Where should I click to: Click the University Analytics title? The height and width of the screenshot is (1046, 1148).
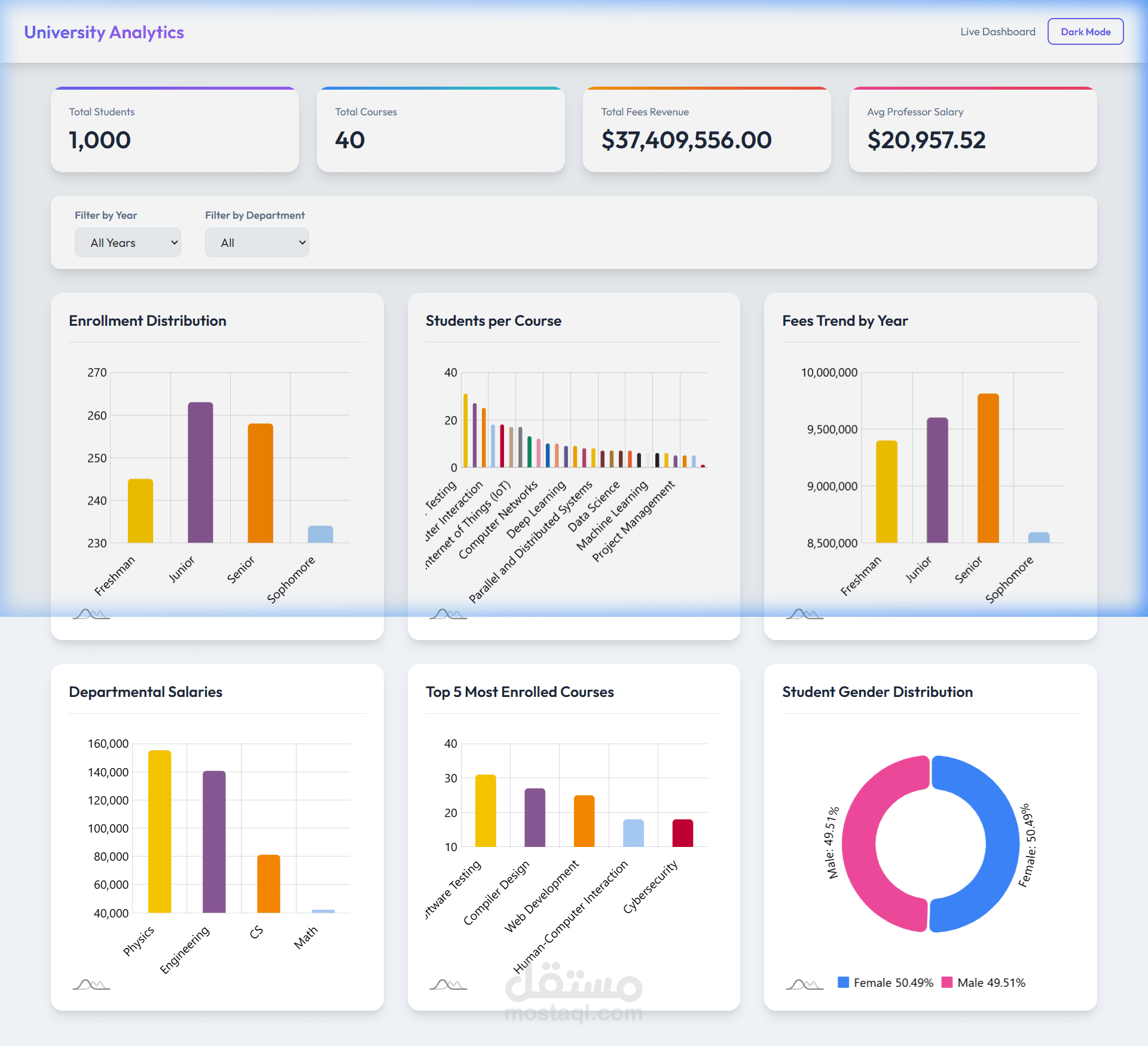pyautogui.click(x=104, y=32)
